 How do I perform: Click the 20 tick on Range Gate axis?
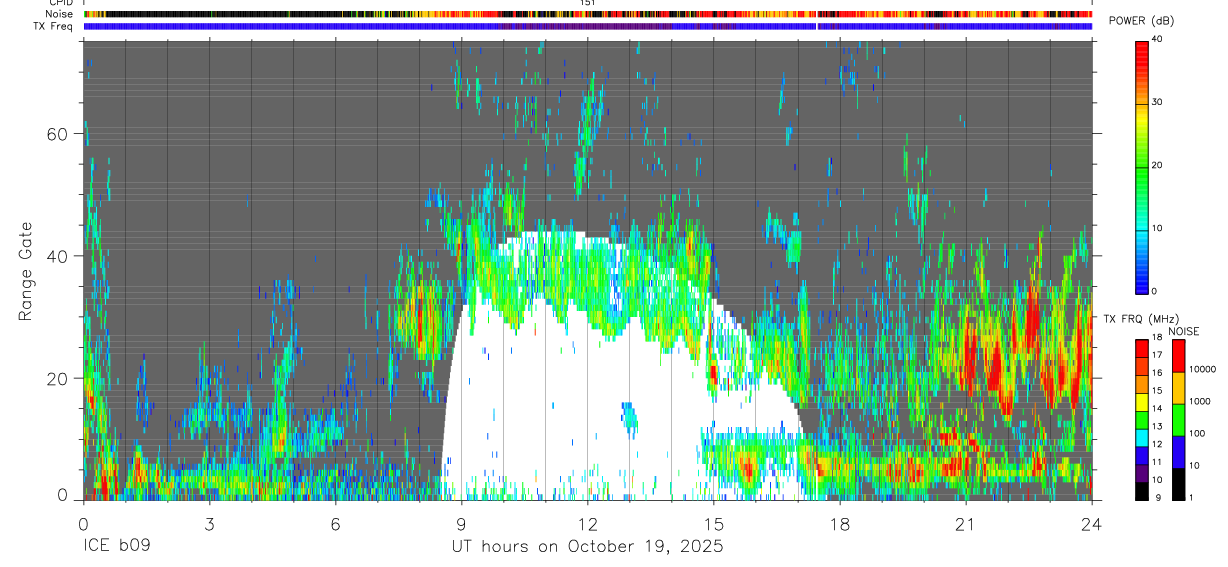[x=60, y=378]
